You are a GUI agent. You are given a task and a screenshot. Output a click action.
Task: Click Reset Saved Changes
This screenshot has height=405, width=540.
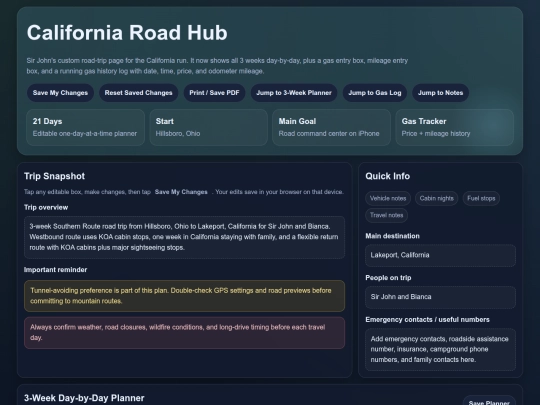138,93
